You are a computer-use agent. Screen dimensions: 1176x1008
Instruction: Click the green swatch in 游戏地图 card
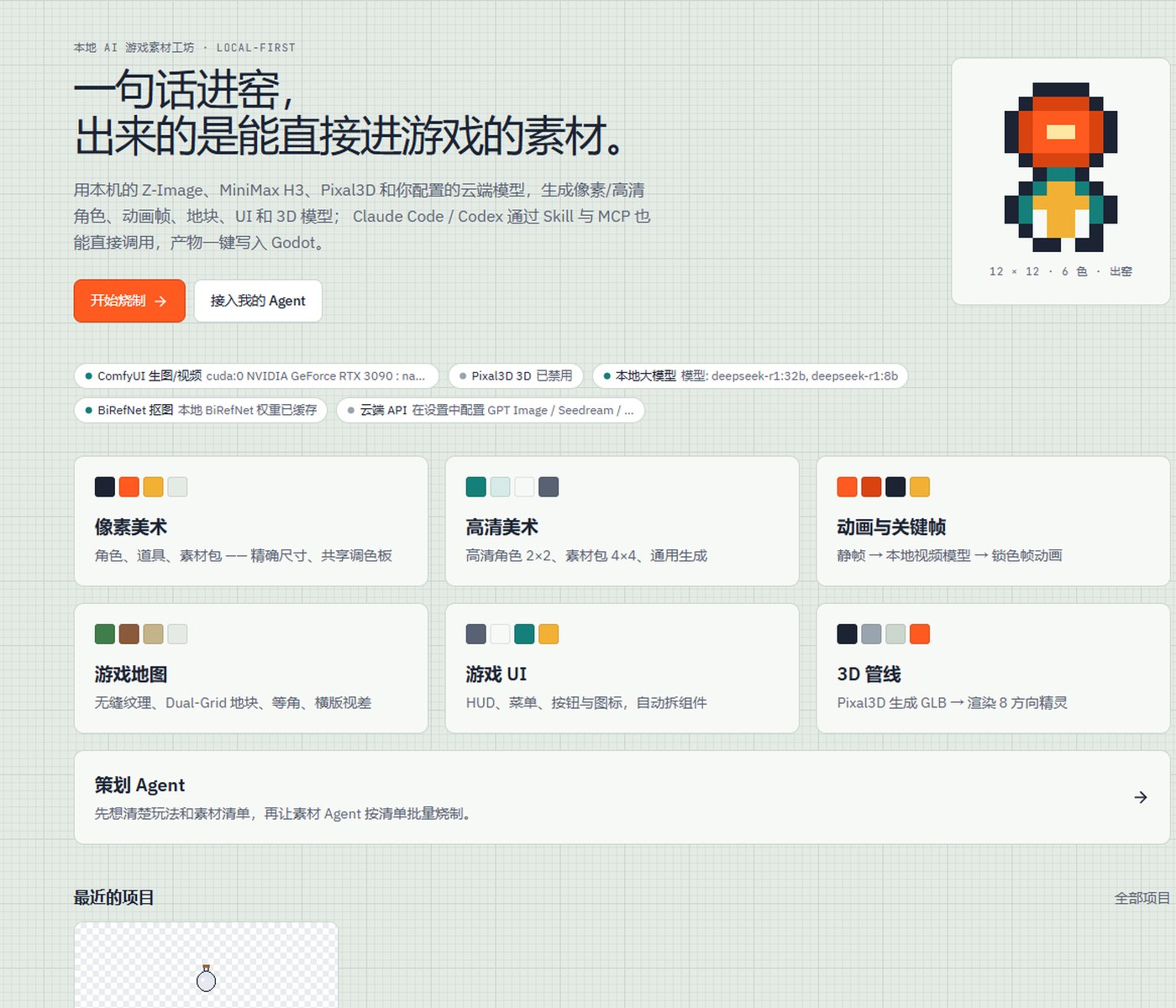(x=105, y=634)
